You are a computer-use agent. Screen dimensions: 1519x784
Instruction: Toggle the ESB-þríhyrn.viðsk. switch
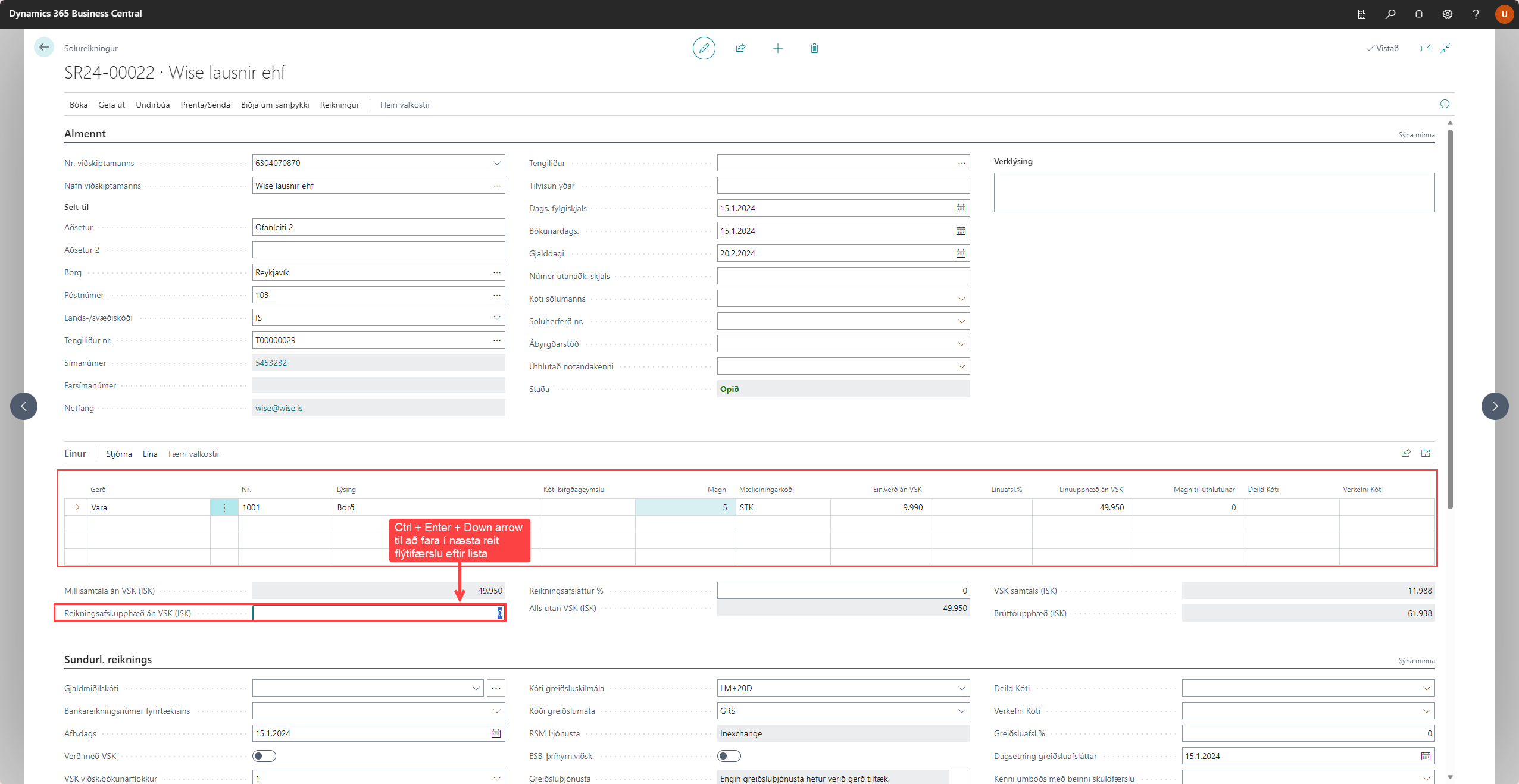(729, 756)
